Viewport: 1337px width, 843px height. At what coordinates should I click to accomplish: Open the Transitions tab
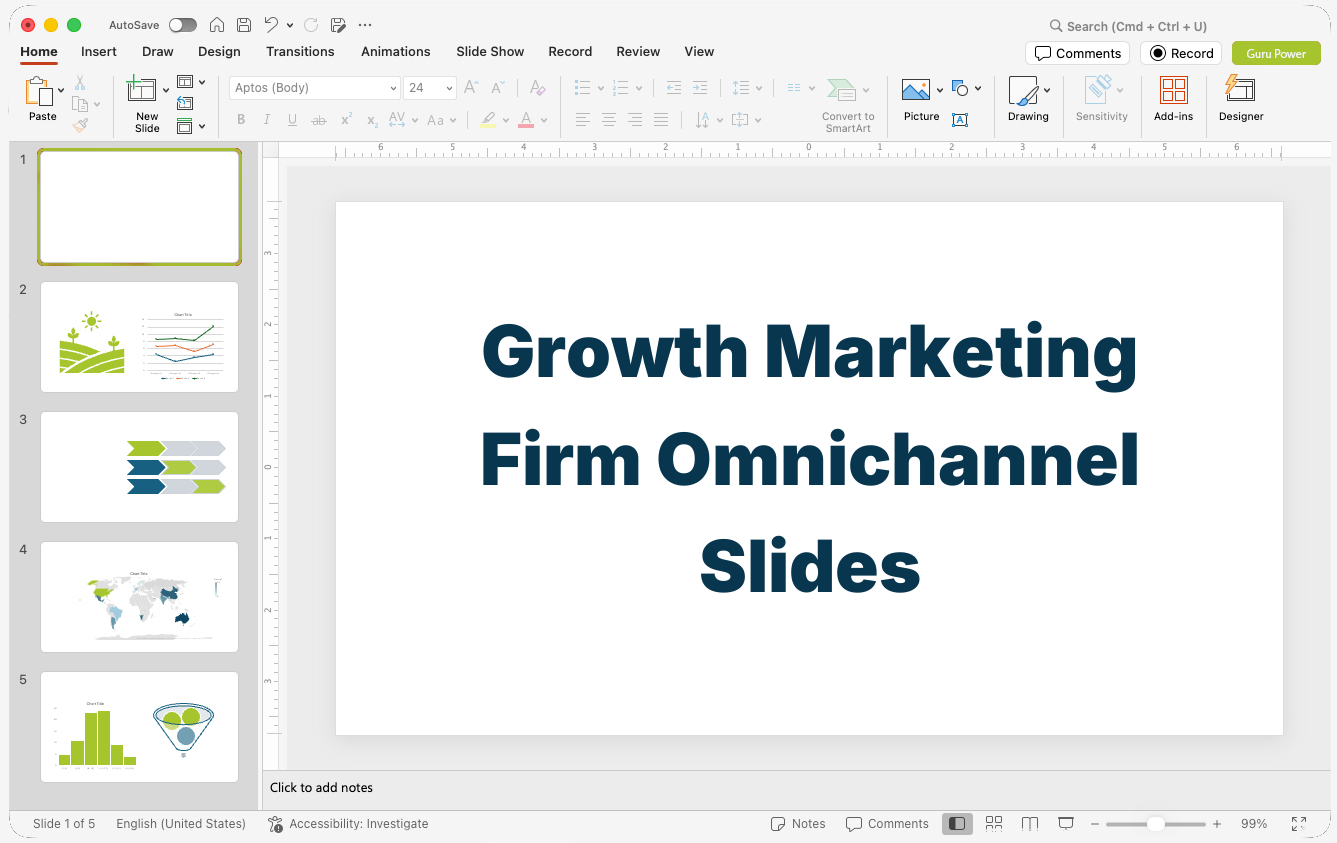300,51
